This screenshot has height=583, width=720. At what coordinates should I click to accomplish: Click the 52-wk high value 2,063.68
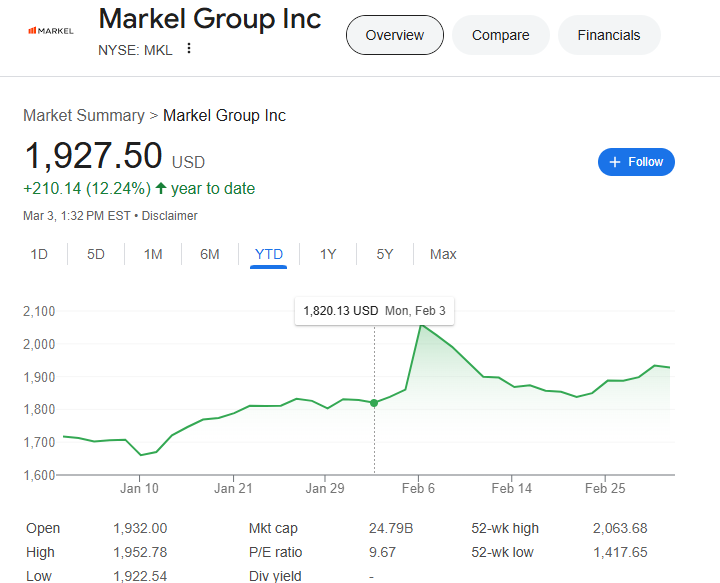click(620, 528)
